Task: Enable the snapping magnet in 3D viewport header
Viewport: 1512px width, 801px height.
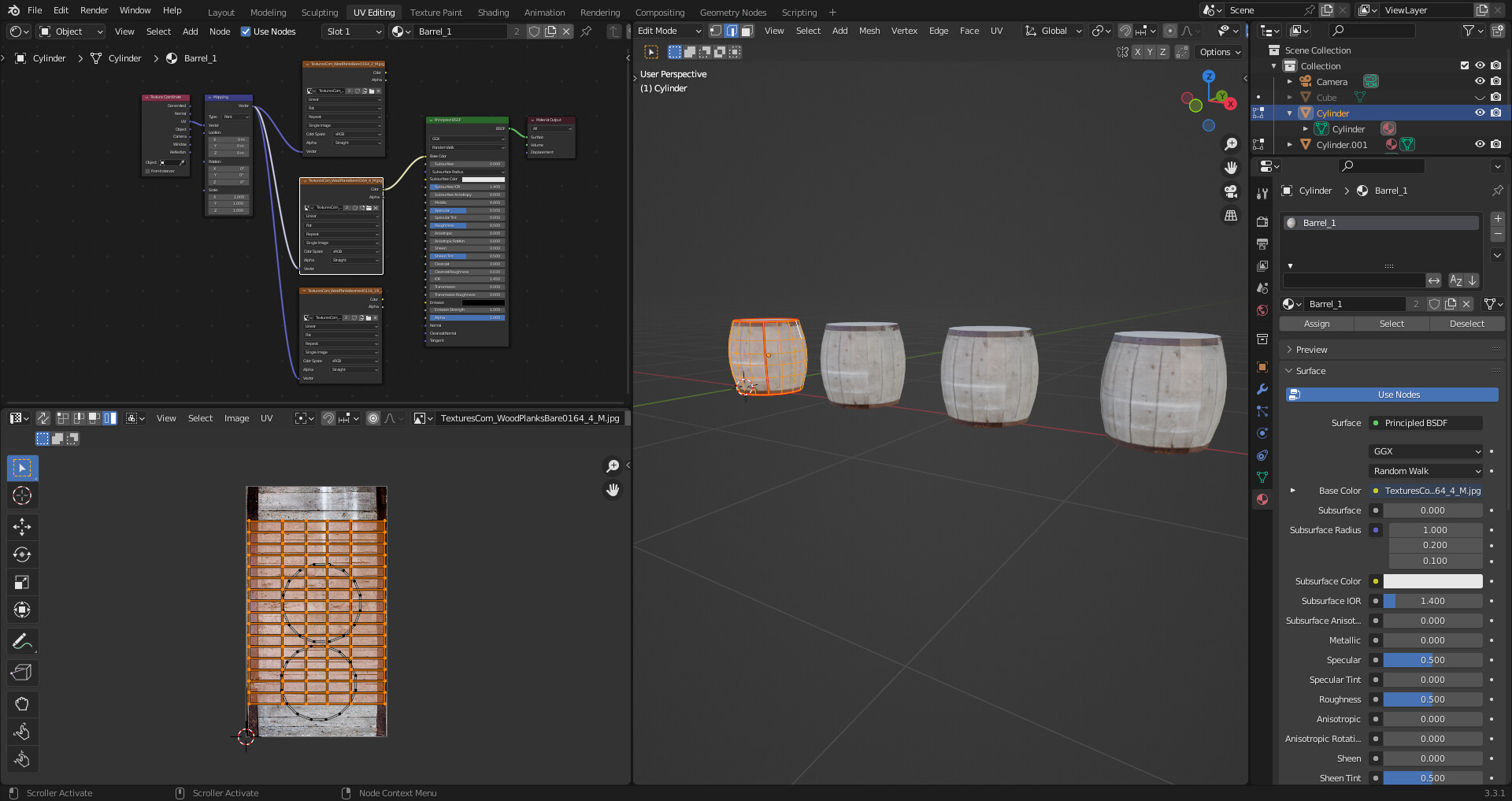Action: 1125,32
